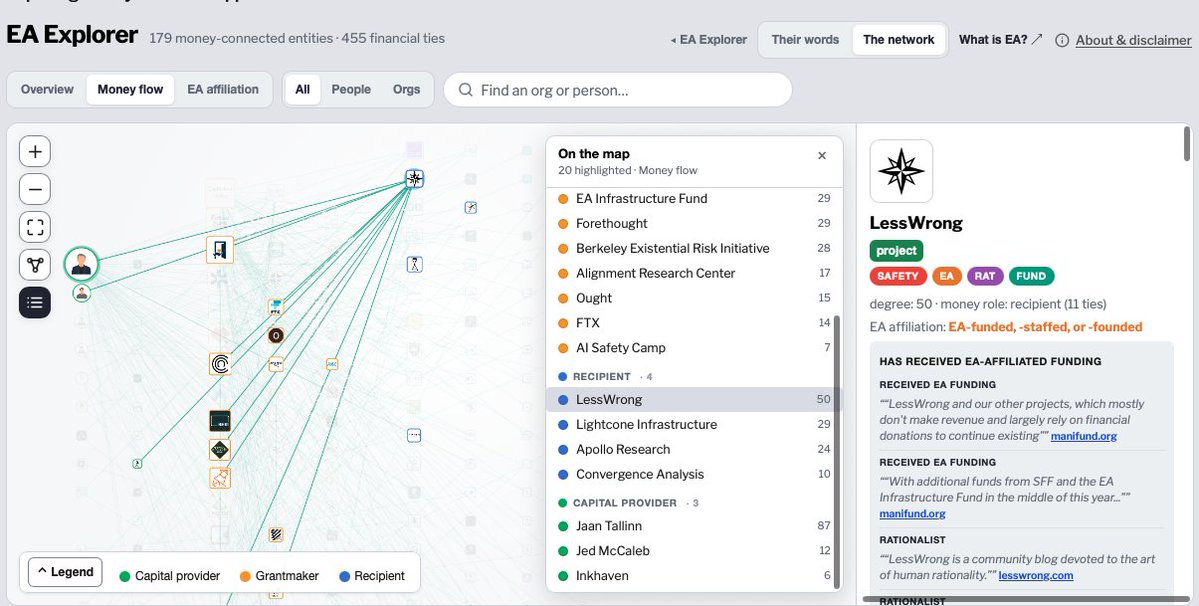Select the door icon grantmaker node
Image resolution: width=1199 pixels, height=606 pixels.
coord(220,250)
